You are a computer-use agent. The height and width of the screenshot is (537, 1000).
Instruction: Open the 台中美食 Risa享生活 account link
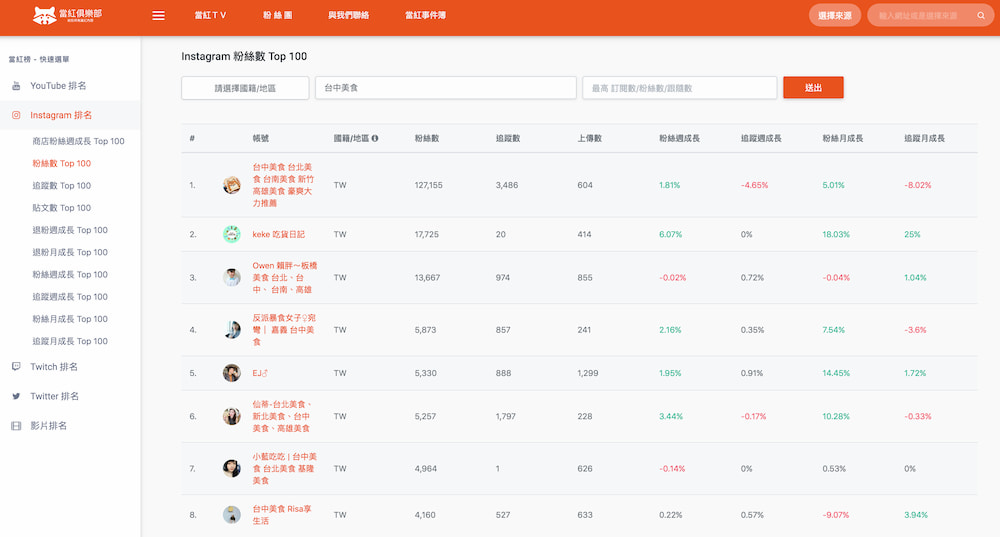pos(282,515)
